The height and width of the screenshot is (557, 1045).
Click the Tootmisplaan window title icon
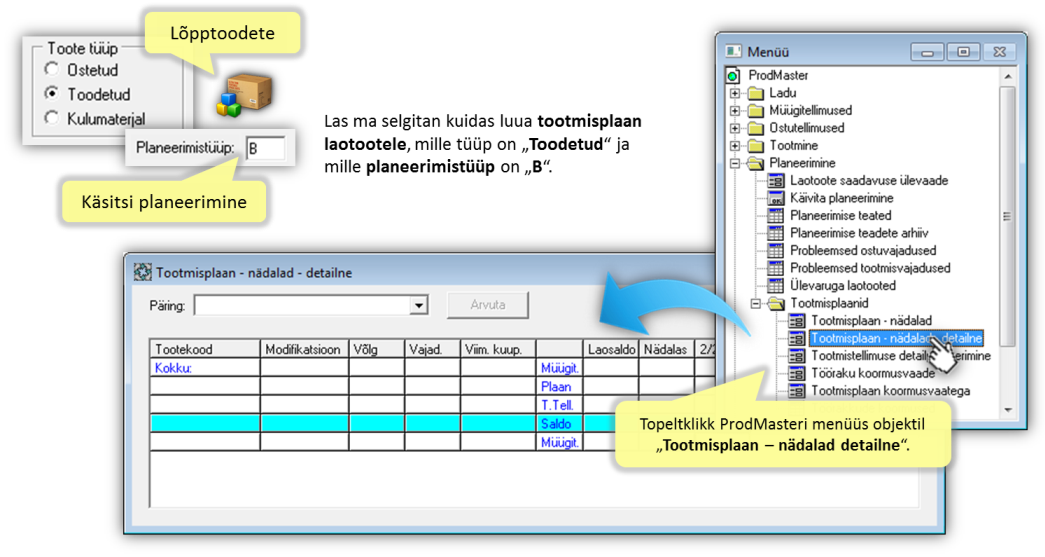click(x=142, y=273)
